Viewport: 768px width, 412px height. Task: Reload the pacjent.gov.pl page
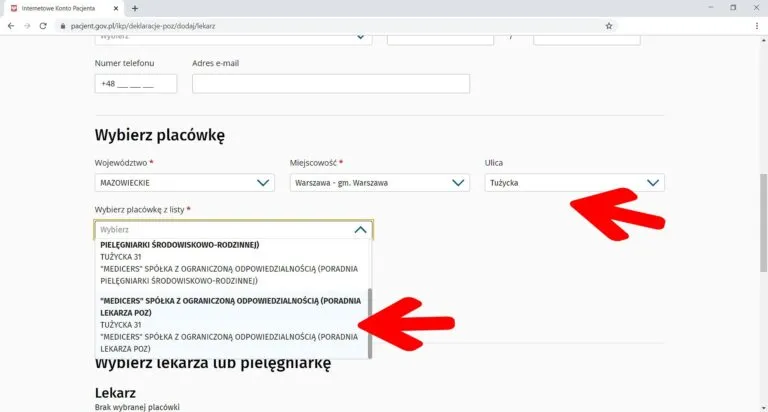[x=43, y=26]
